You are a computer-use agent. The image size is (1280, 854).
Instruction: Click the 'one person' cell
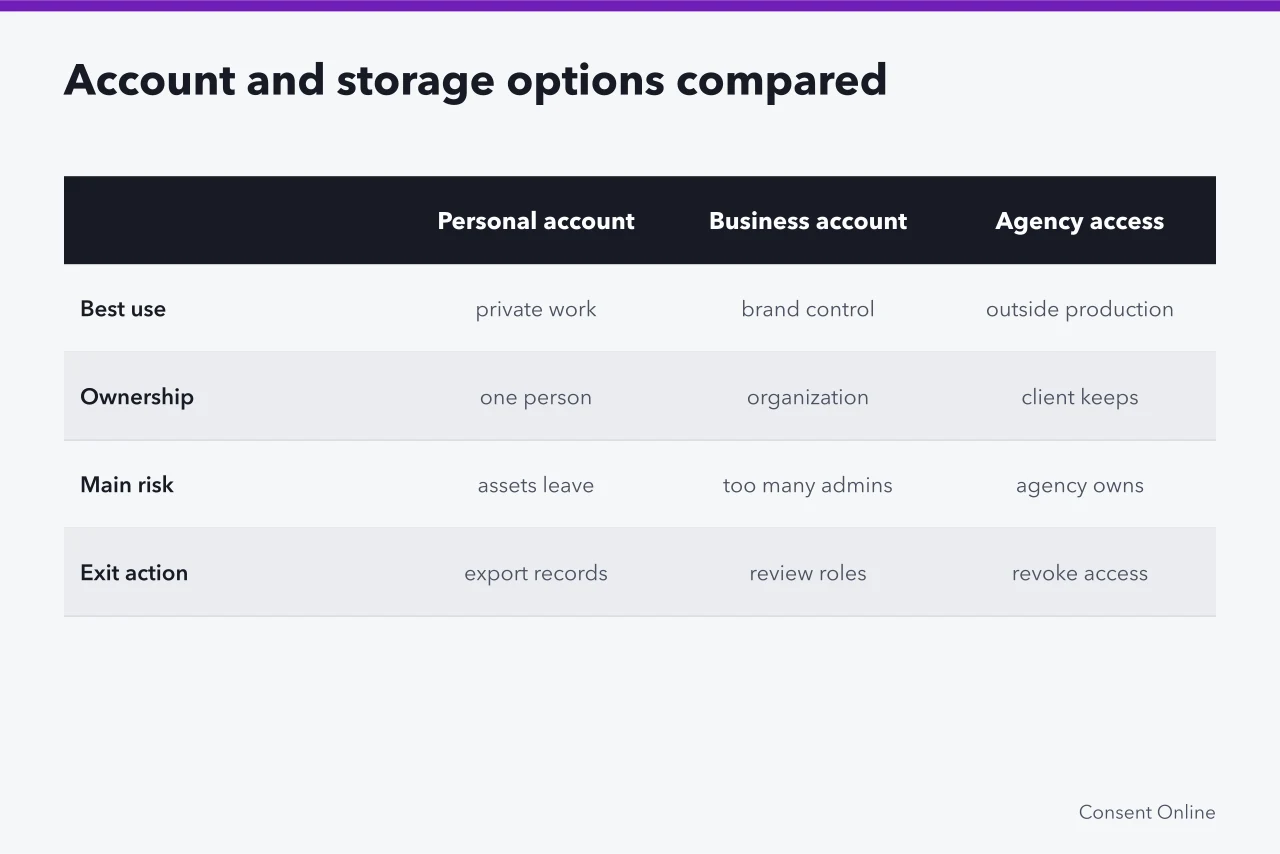pyautogui.click(x=536, y=398)
